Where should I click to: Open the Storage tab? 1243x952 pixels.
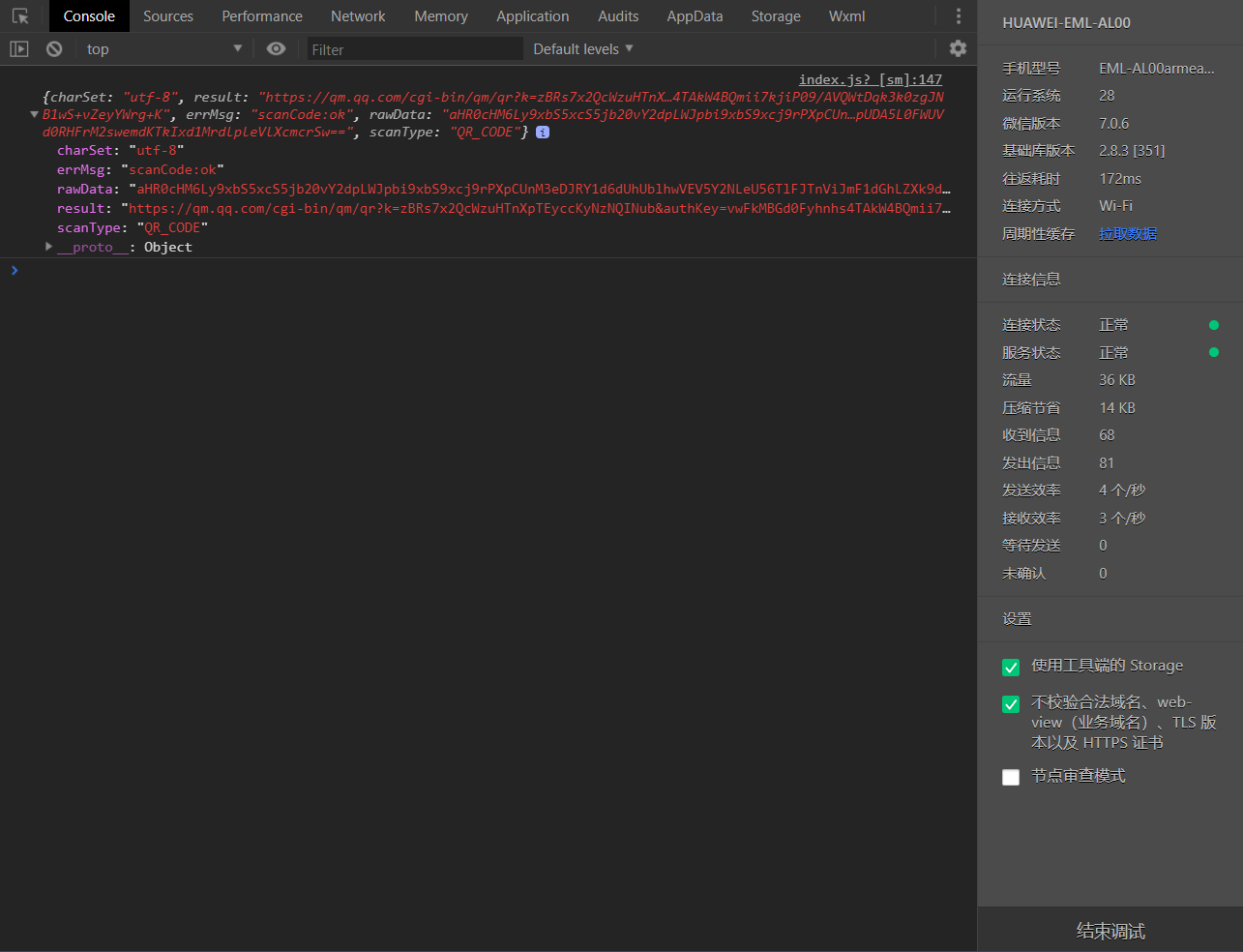pyautogui.click(x=776, y=16)
